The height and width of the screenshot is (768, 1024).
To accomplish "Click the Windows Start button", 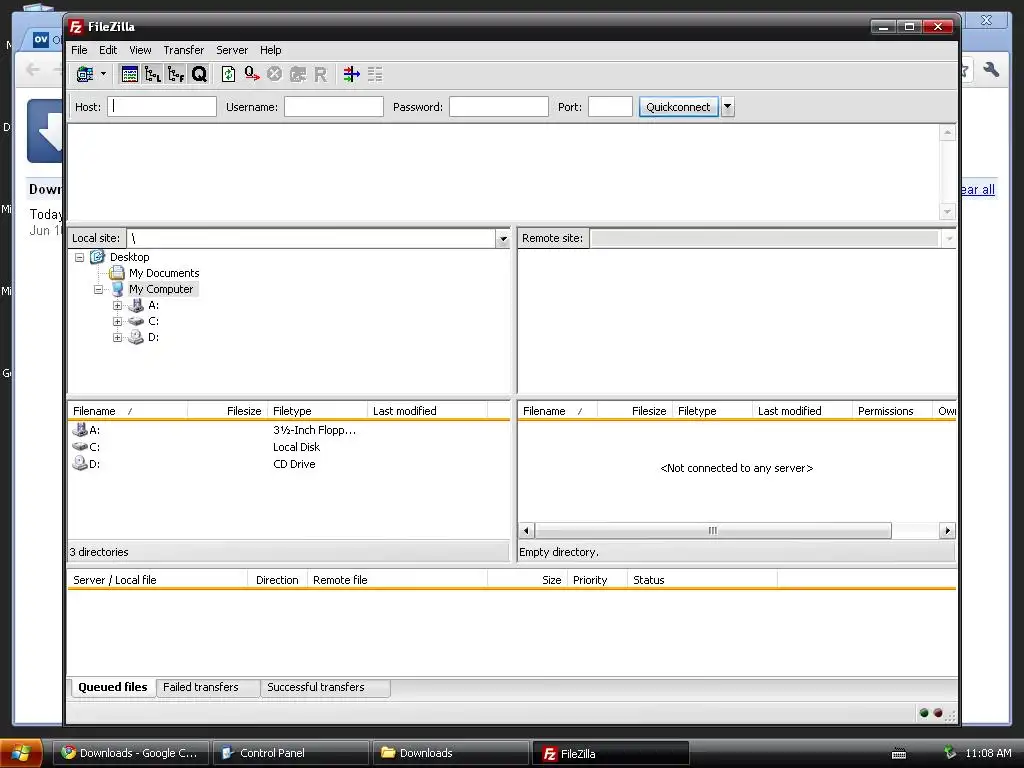I will click(22, 753).
